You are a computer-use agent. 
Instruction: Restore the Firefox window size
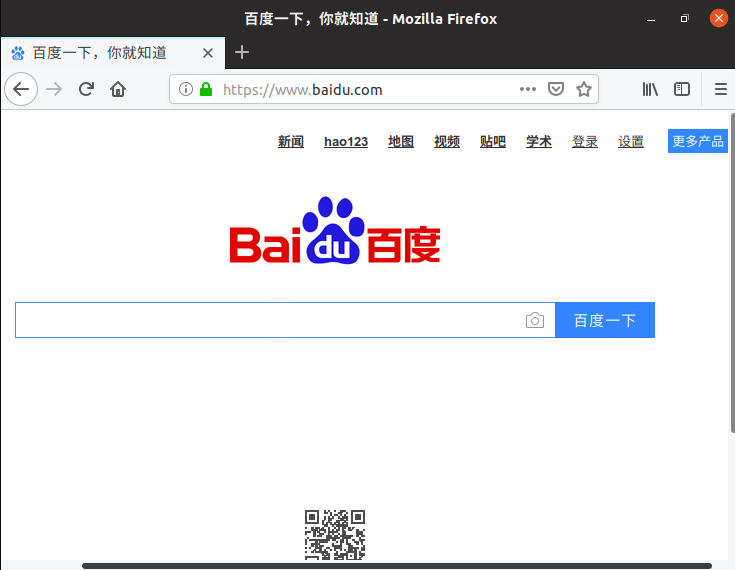684,19
